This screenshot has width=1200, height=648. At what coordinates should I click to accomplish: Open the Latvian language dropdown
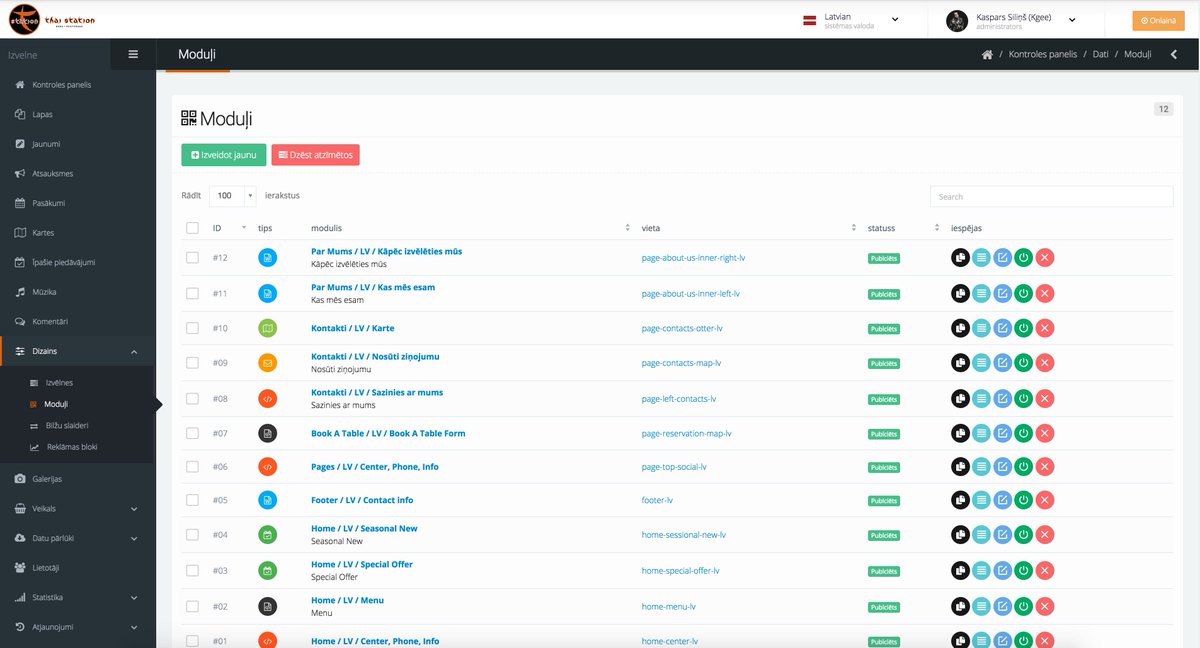click(851, 20)
